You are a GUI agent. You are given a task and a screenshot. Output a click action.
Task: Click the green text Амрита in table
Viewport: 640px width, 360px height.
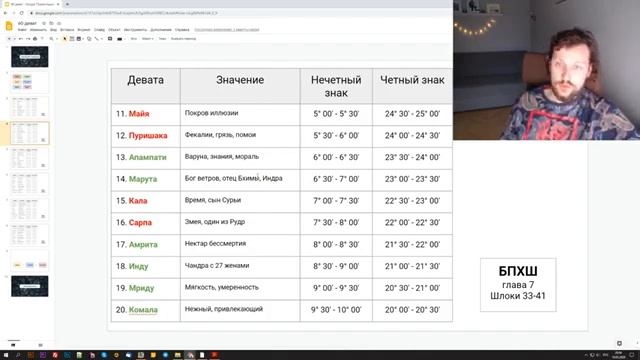coord(143,244)
